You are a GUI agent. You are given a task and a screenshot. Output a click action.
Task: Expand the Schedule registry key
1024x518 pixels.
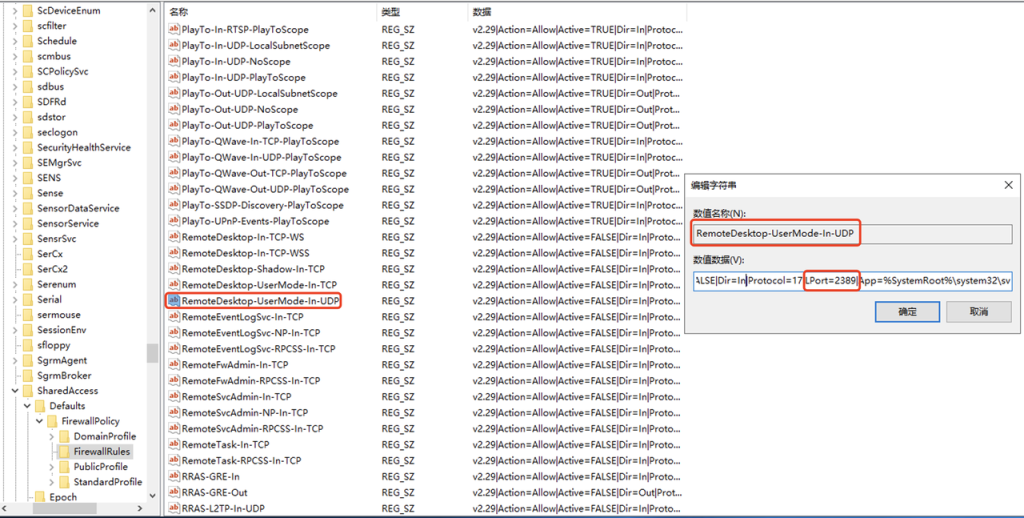click(x=15, y=41)
